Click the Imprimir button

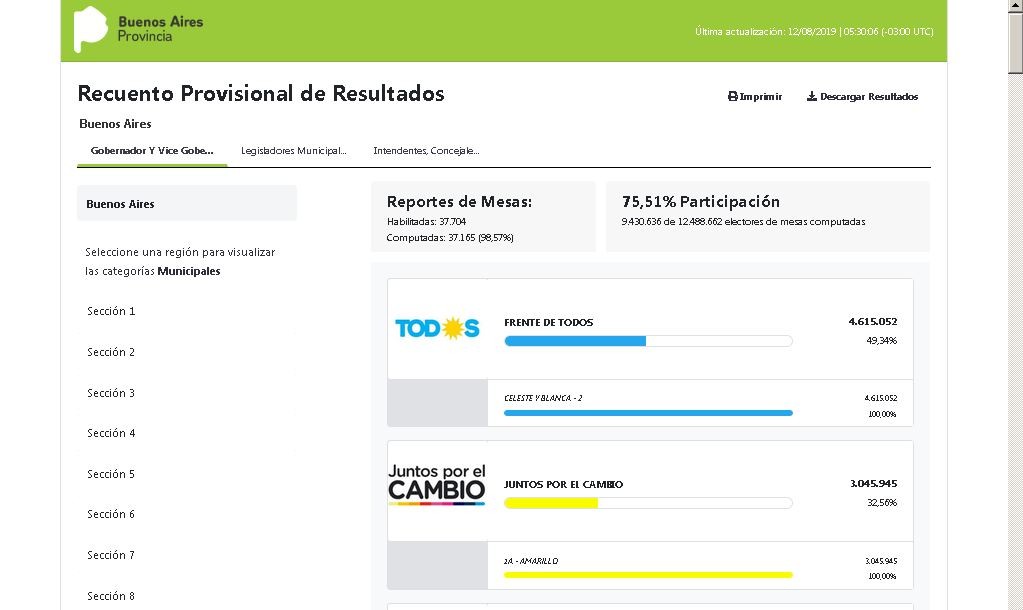click(755, 97)
